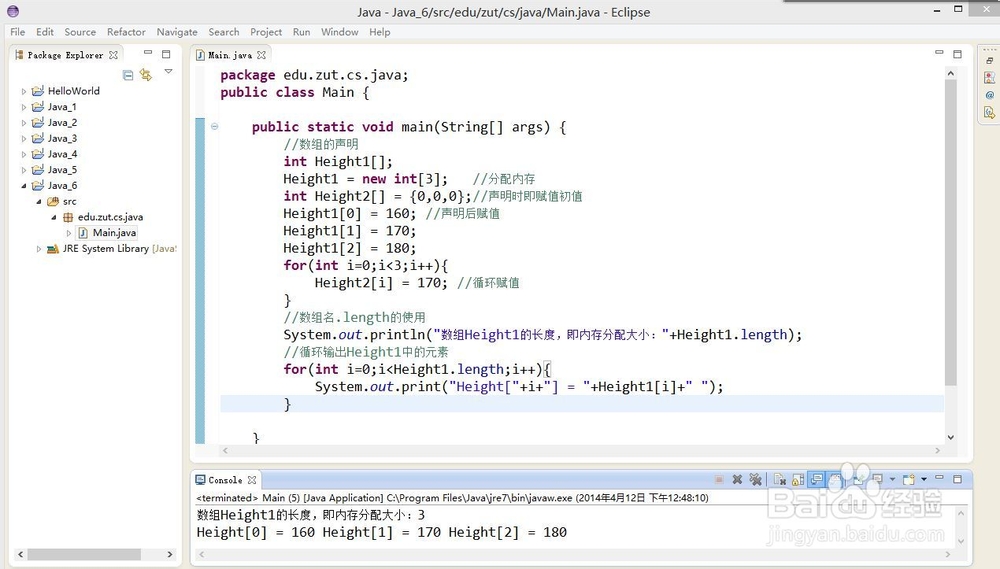Close the Package Explorer tab
The image size is (1000, 569).
pyautogui.click(x=114, y=55)
